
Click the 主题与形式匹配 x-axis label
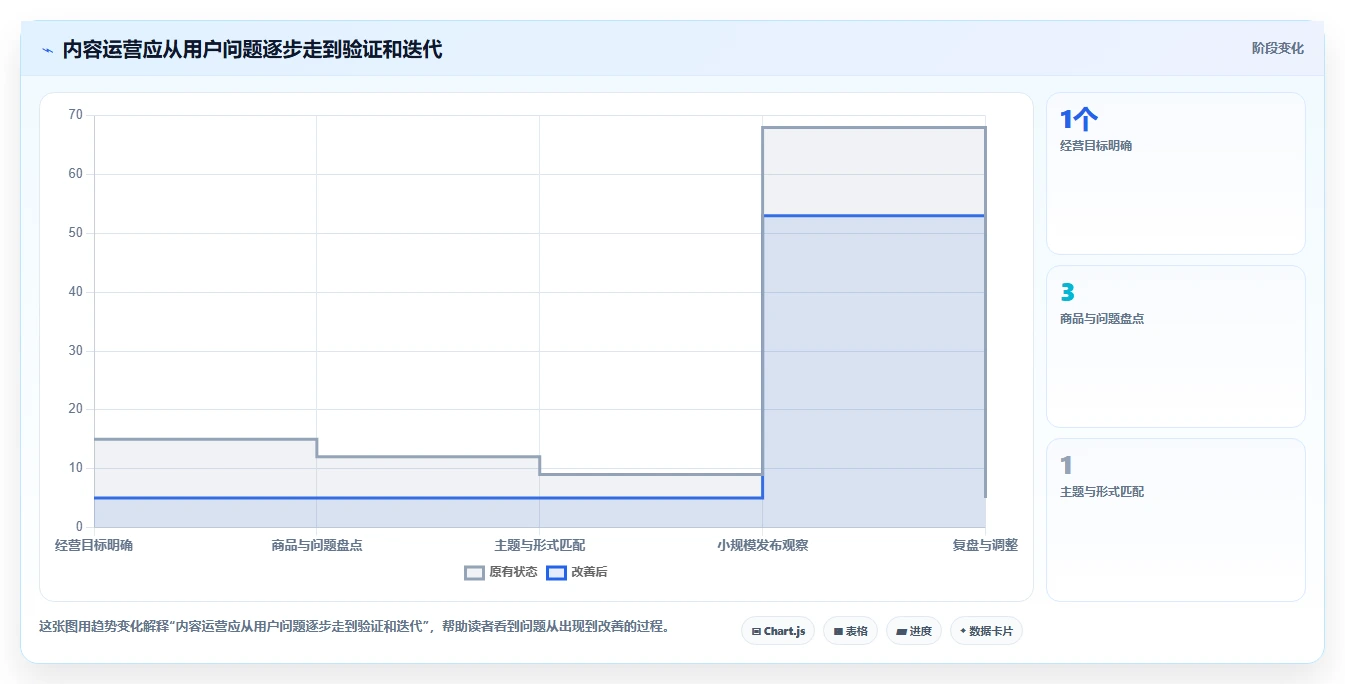point(540,545)
